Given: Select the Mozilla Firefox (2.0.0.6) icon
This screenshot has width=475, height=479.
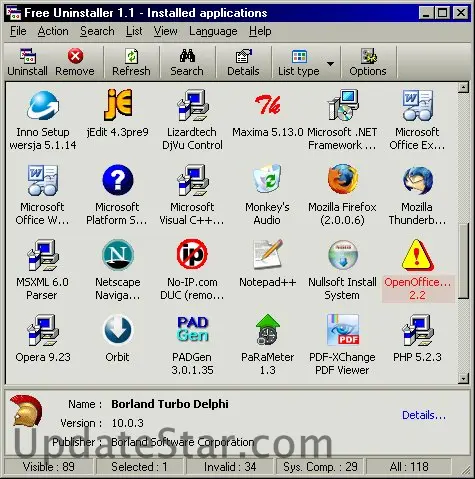Looking at the screenshot, I should click(343, 179).
